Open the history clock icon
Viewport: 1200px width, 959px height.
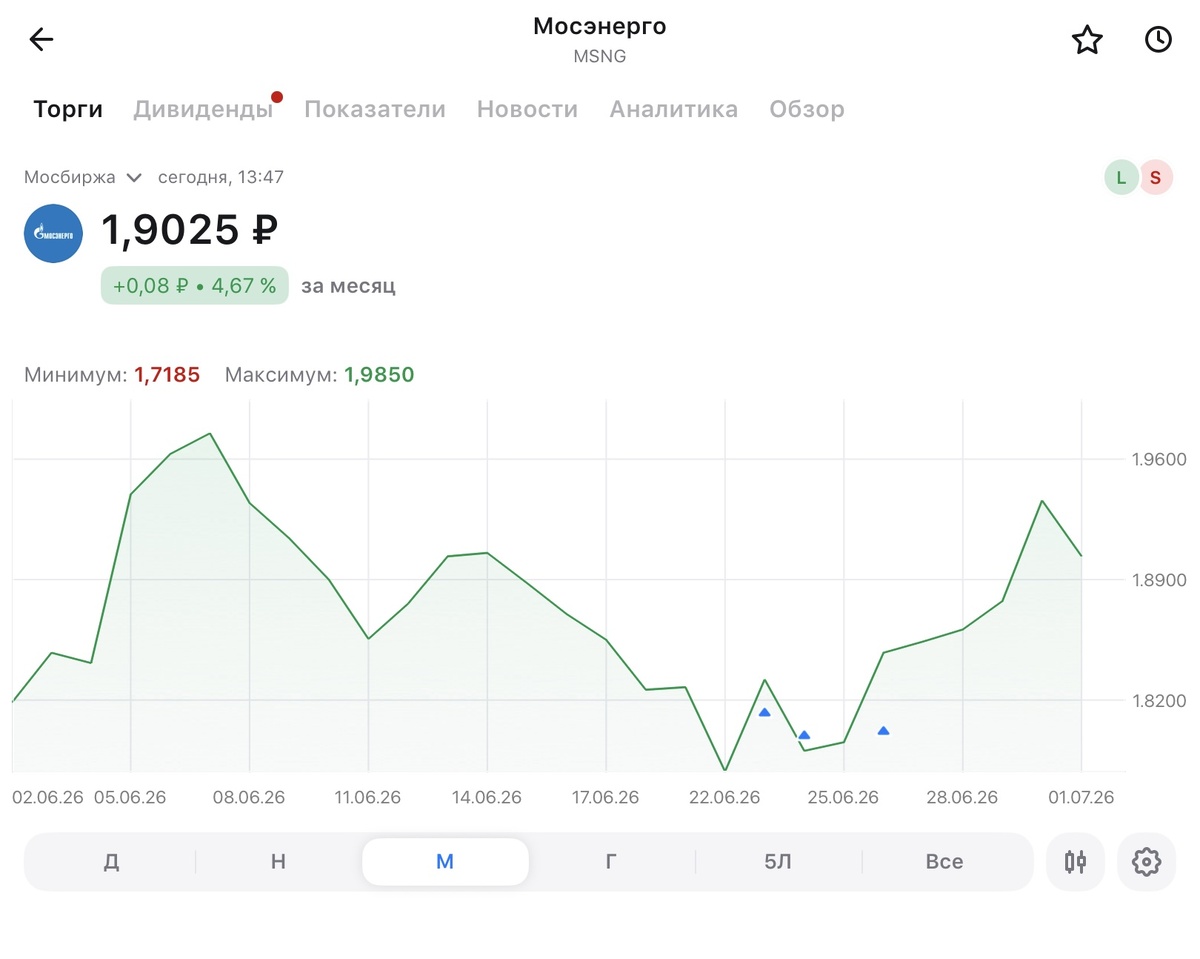[1158, 40]
